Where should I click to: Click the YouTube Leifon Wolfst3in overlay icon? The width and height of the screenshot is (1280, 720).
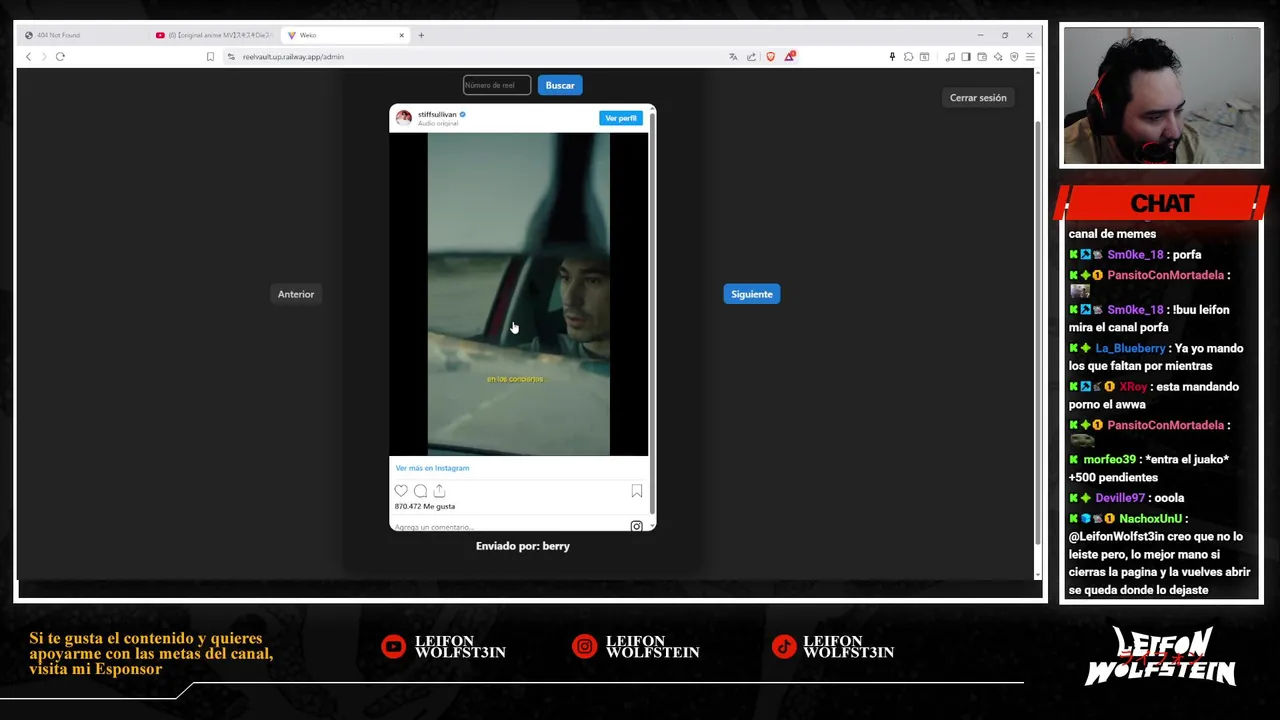394,647
